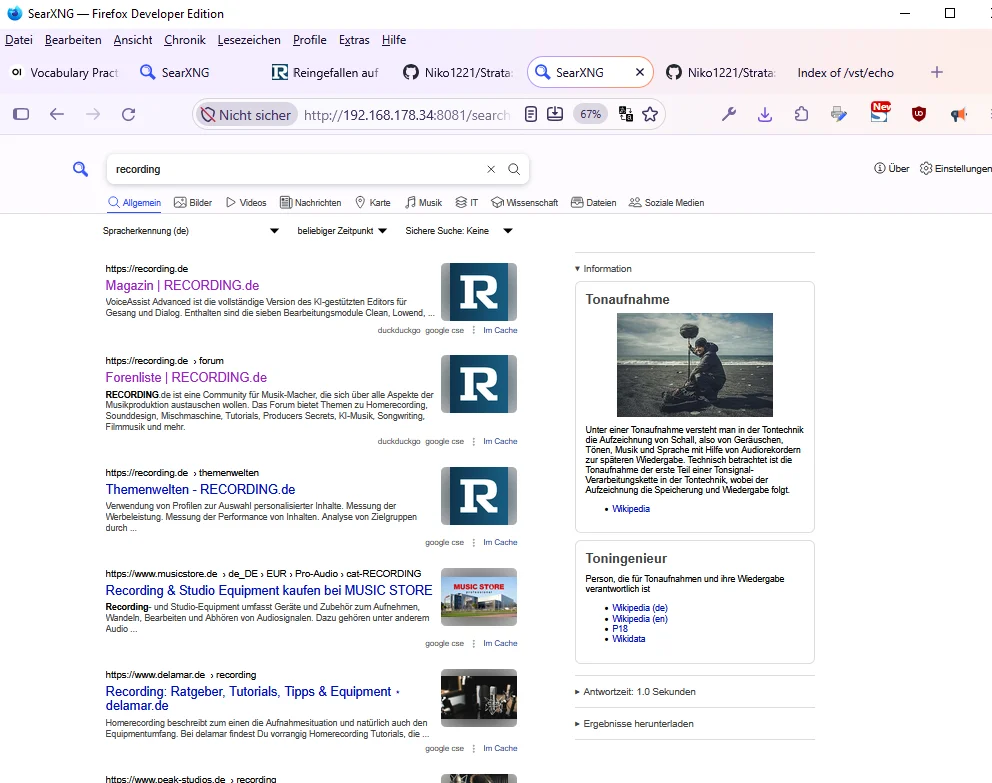Open the Wikipedia link under Tonaufnahme
Viewport: 992px width, 783px height.
pyautogui.click(x=631, y=509)
